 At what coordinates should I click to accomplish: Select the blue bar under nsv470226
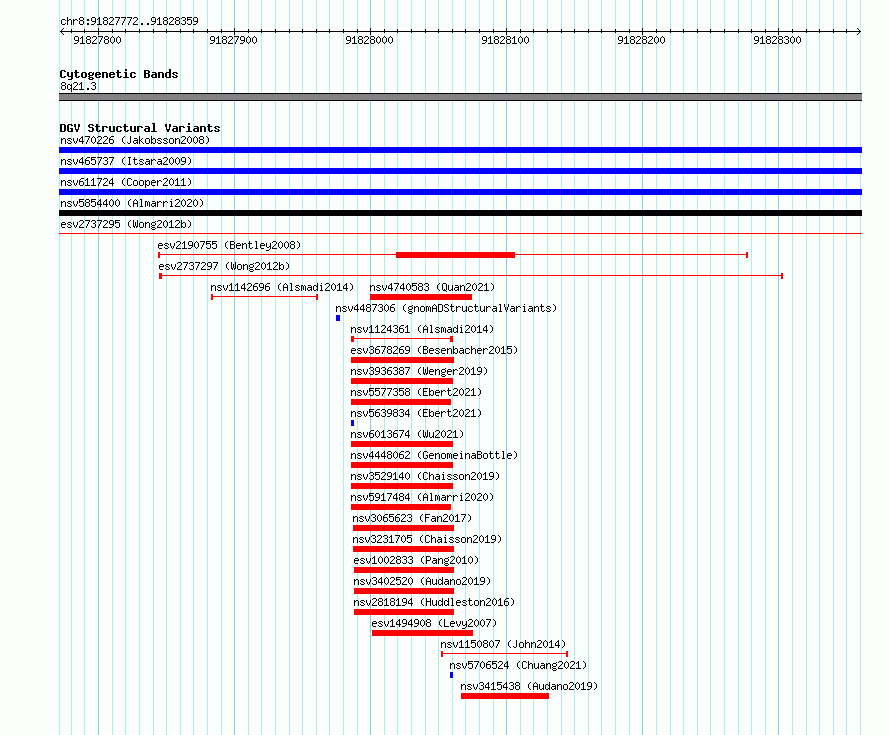460,150
